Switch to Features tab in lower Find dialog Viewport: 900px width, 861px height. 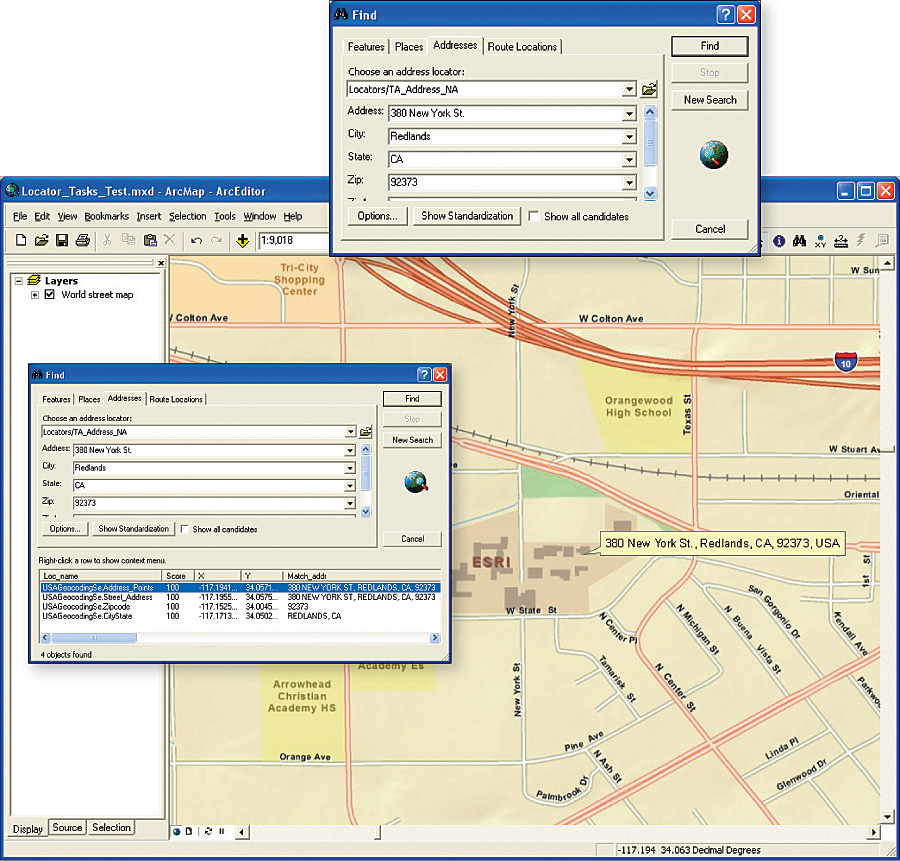pos(56,399)
